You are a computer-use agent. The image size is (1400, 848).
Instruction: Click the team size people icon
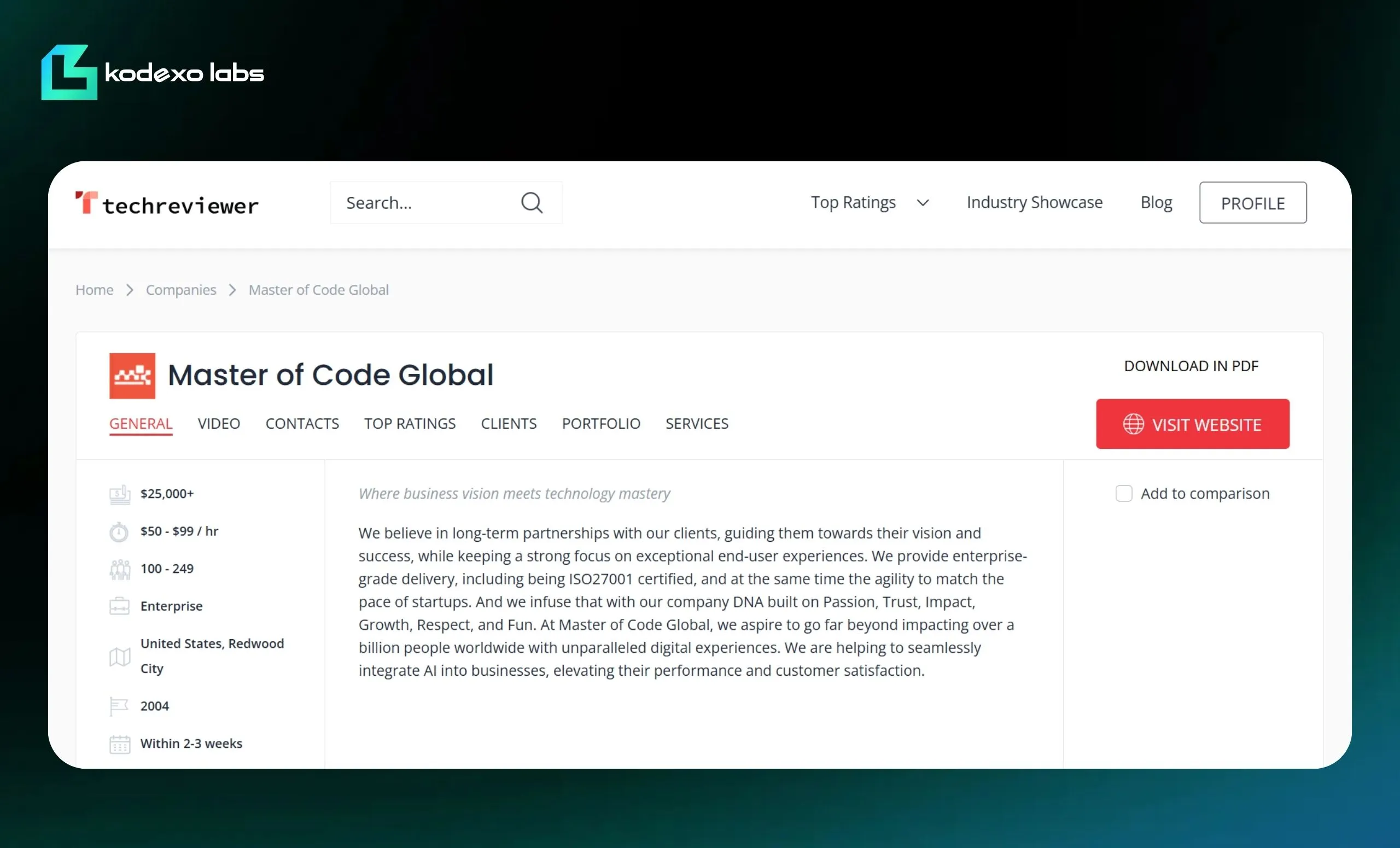coord(120,569)
